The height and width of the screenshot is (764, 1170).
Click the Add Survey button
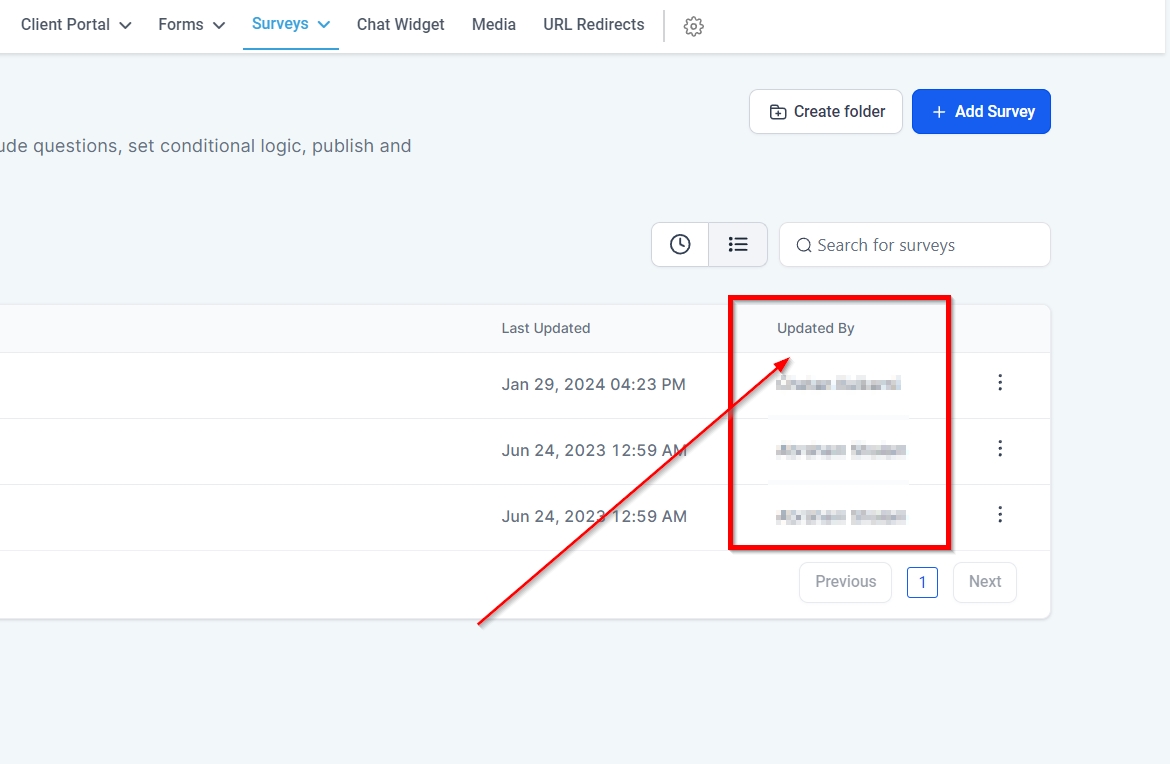[981, 112]
